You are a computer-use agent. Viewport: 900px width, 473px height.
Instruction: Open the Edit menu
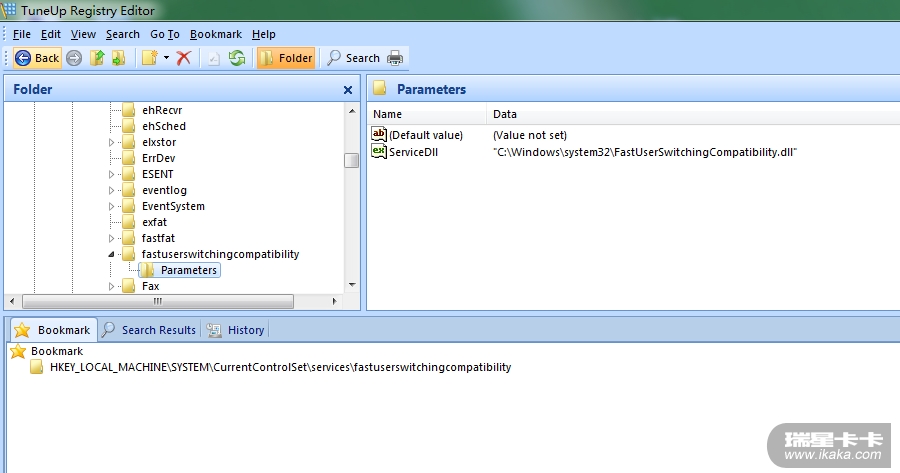click(51, 34)
